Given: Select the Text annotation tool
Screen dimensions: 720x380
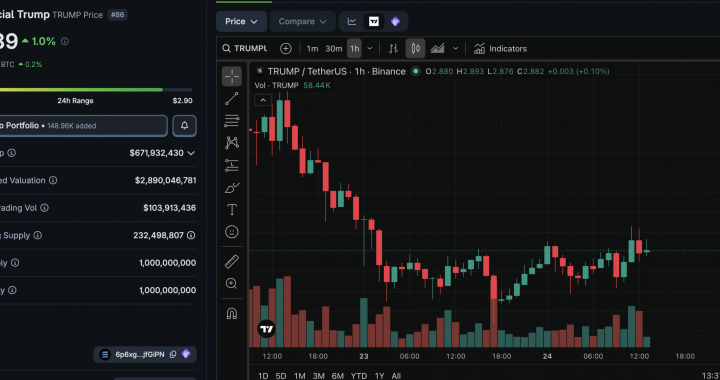Looking at the screenshot, I should 232,210.
